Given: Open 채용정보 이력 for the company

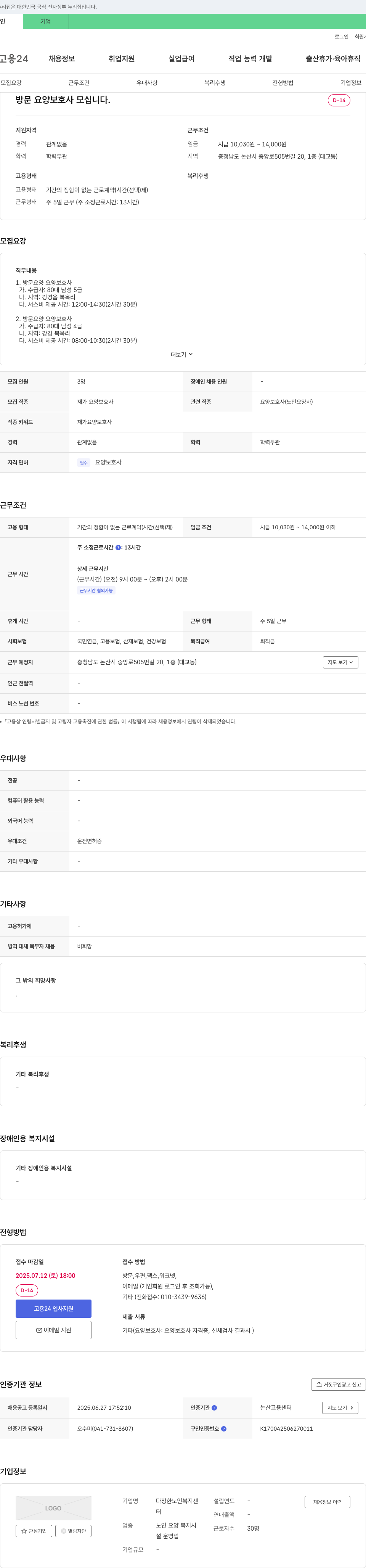Looking at the screenshot, I should (x=327, y=1502).
